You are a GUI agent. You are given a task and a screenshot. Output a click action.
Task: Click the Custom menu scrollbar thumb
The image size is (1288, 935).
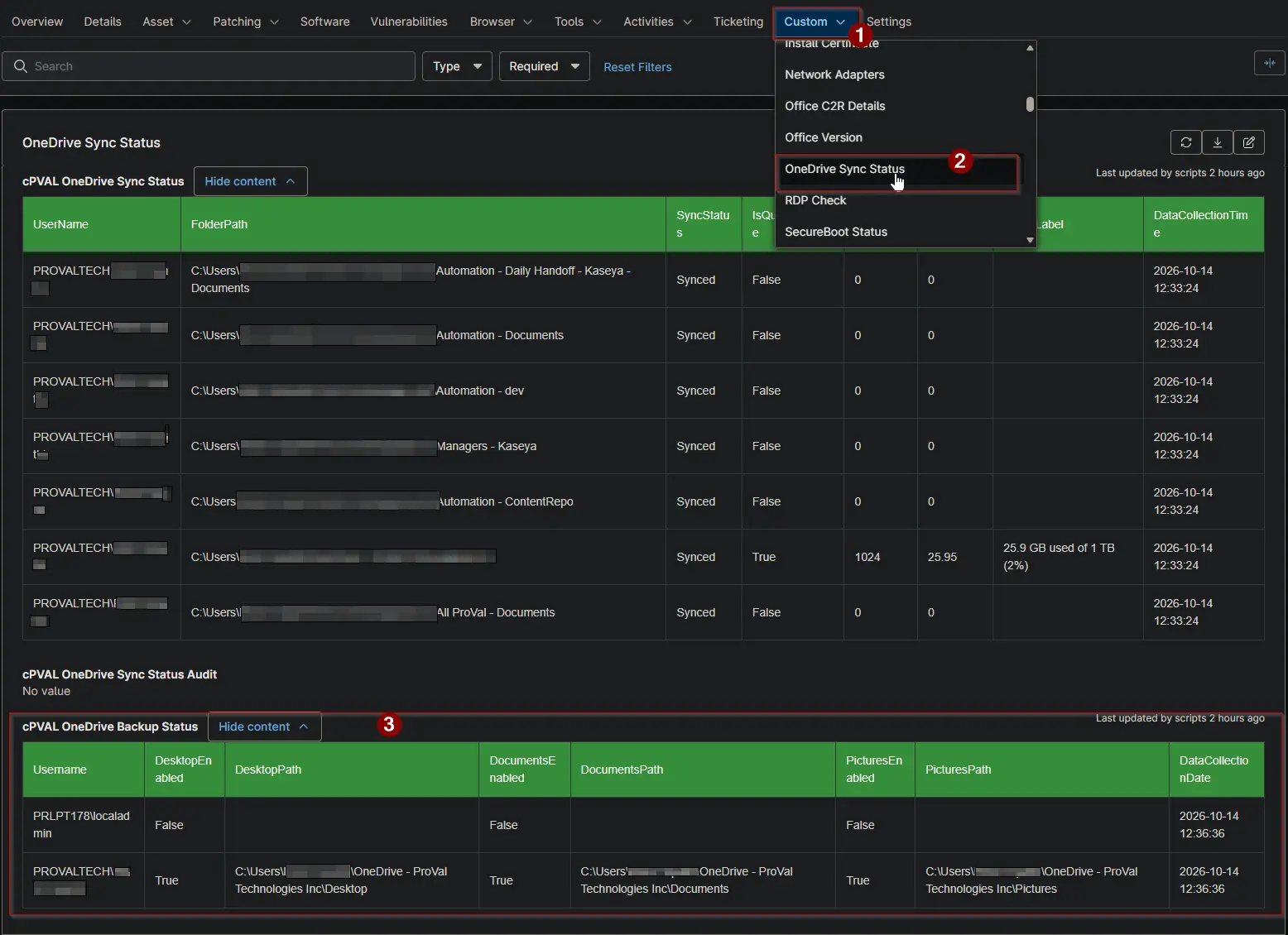click(1030, 104)
